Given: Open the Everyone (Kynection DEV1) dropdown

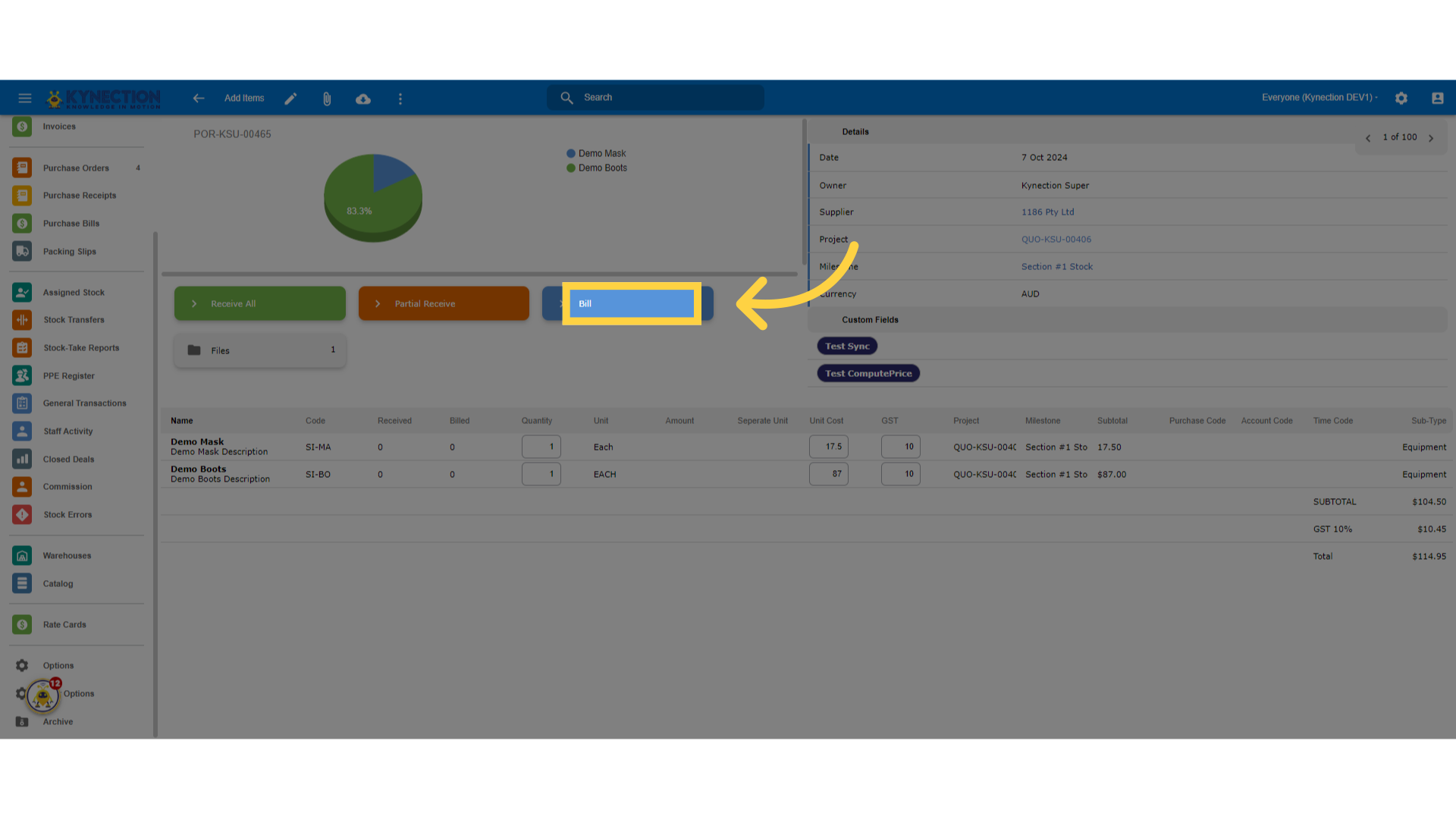Looking at the screenshot, I should point(1318,97).
